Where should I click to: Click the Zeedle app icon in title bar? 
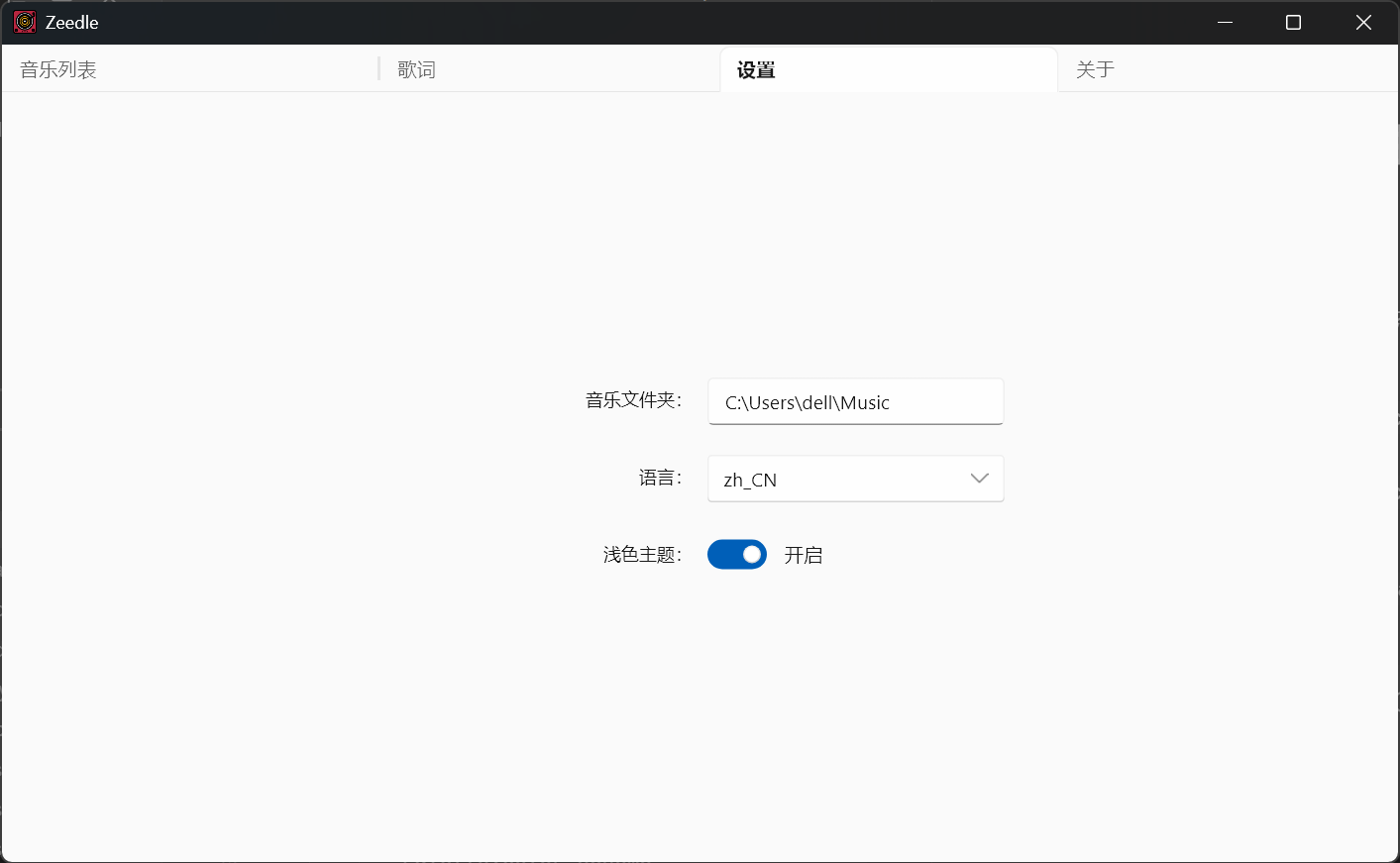(x=25, y=22)
